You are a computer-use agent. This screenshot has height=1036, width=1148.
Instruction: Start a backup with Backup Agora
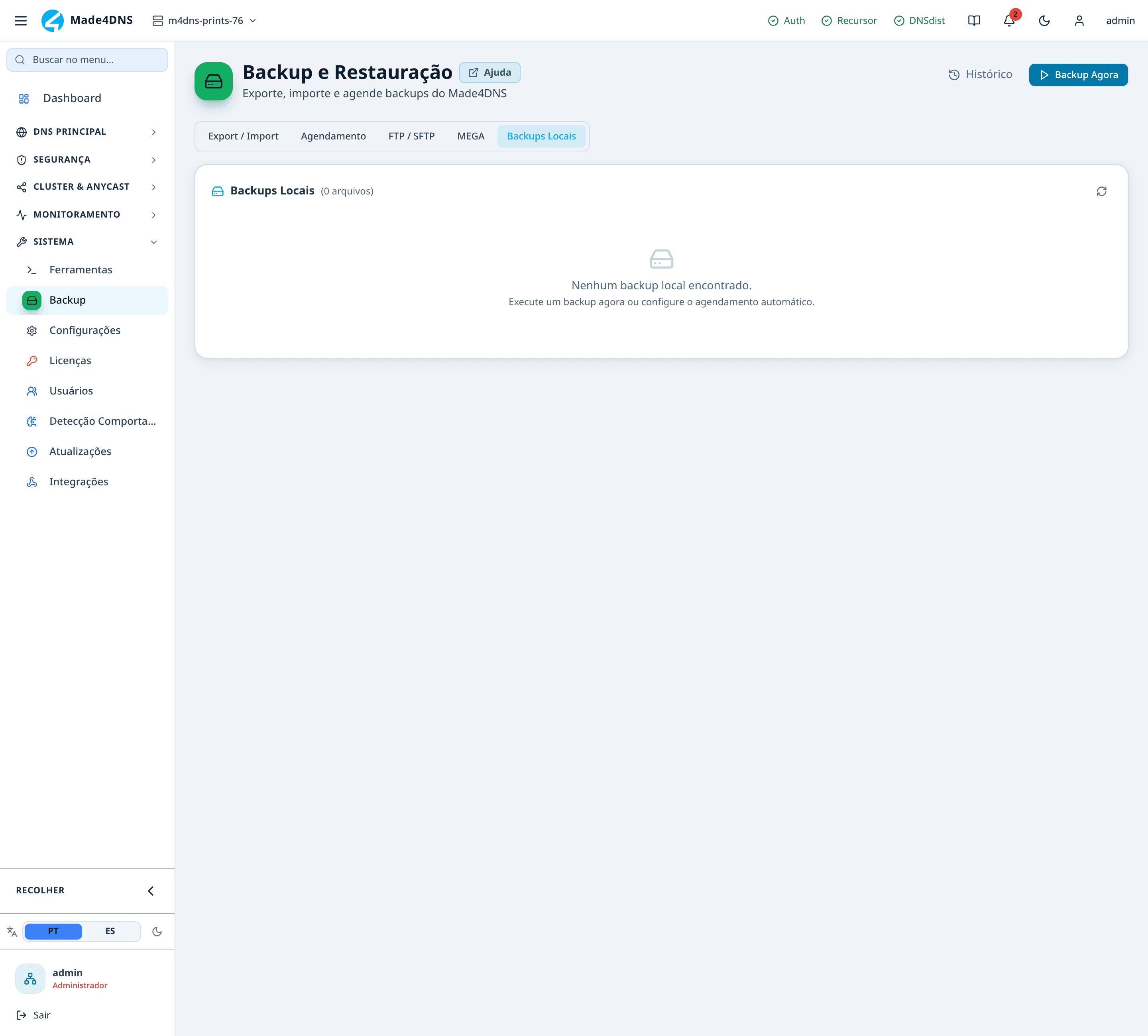coord(1078,75)
